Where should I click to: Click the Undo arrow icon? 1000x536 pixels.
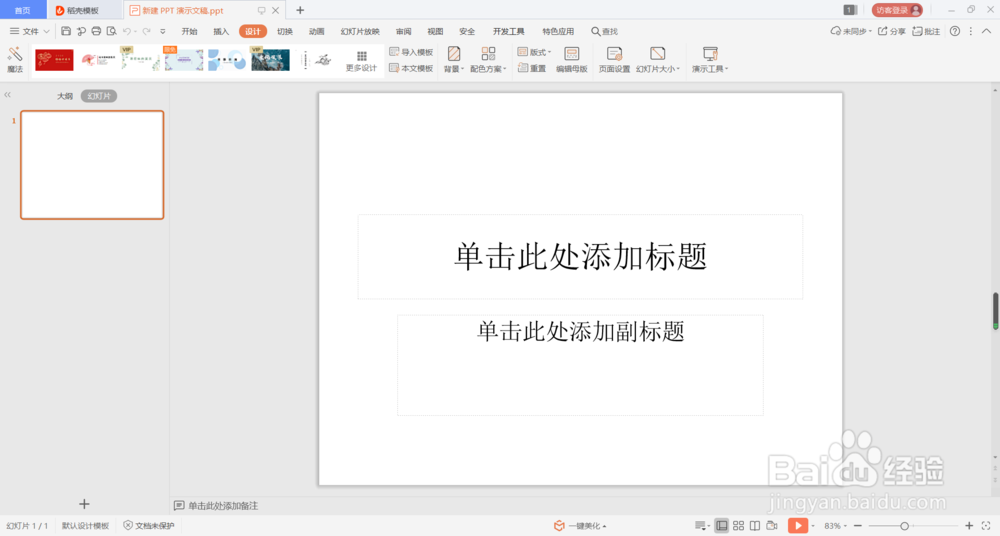point(127,31)
